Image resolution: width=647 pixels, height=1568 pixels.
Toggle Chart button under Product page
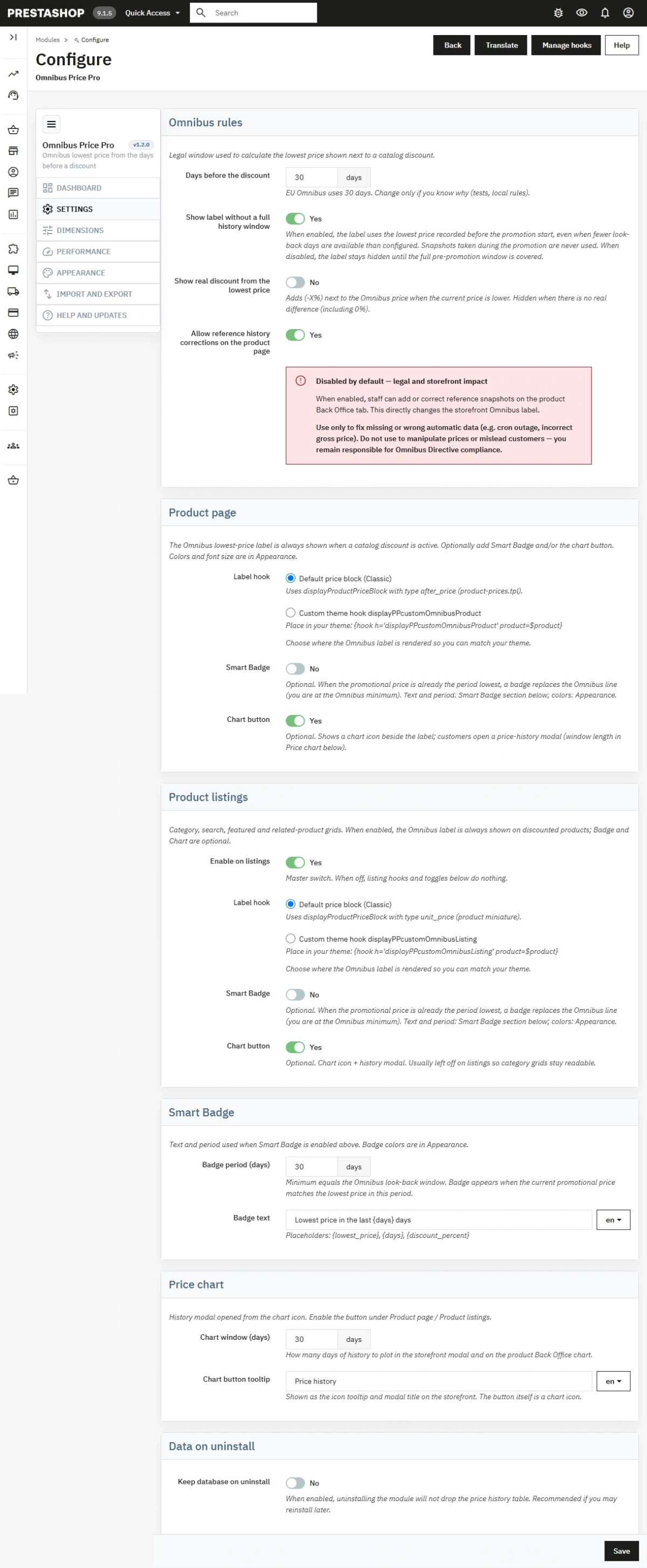click(295, 721)
